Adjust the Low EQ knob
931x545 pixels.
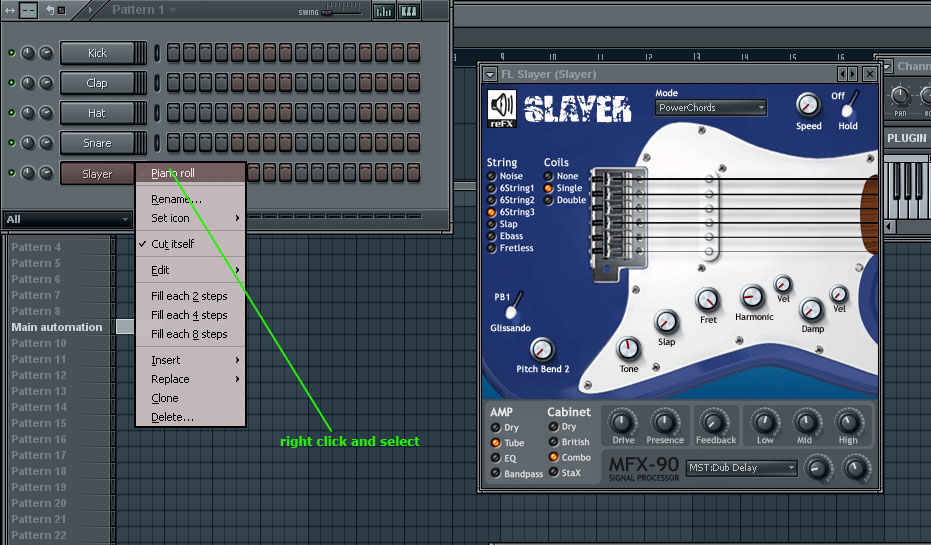tap(764, 422)
